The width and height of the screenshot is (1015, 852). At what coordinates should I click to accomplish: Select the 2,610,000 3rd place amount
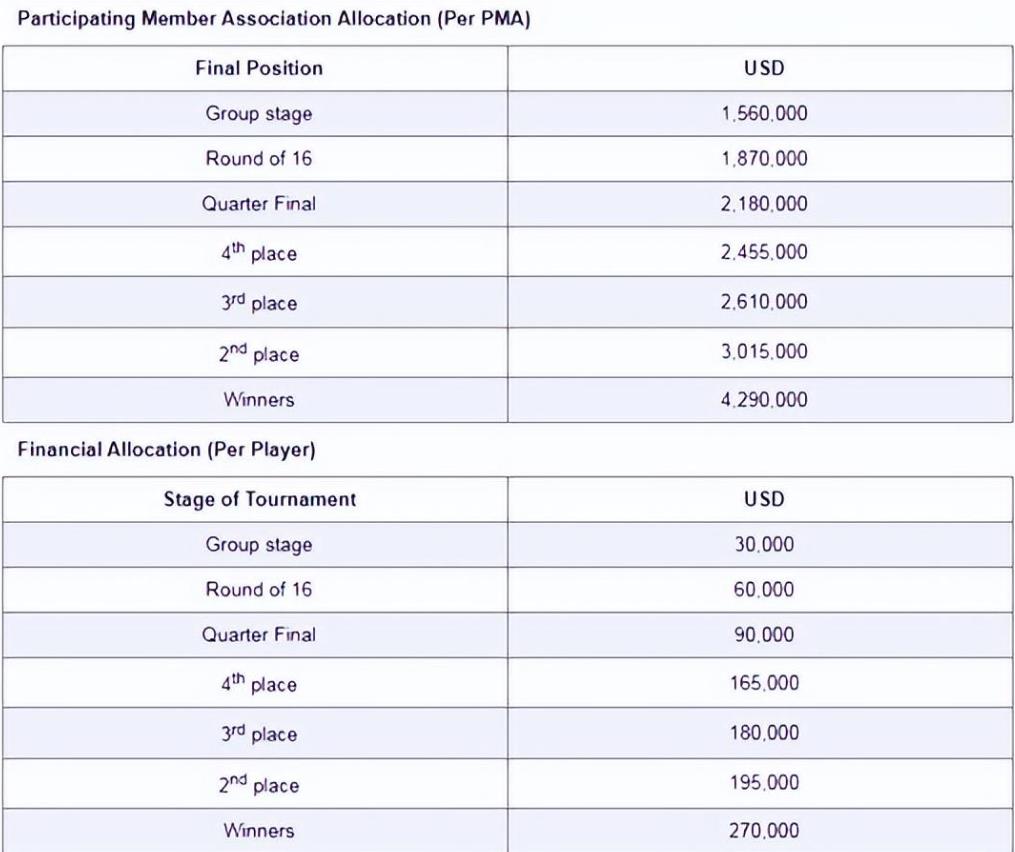(764, 302)
